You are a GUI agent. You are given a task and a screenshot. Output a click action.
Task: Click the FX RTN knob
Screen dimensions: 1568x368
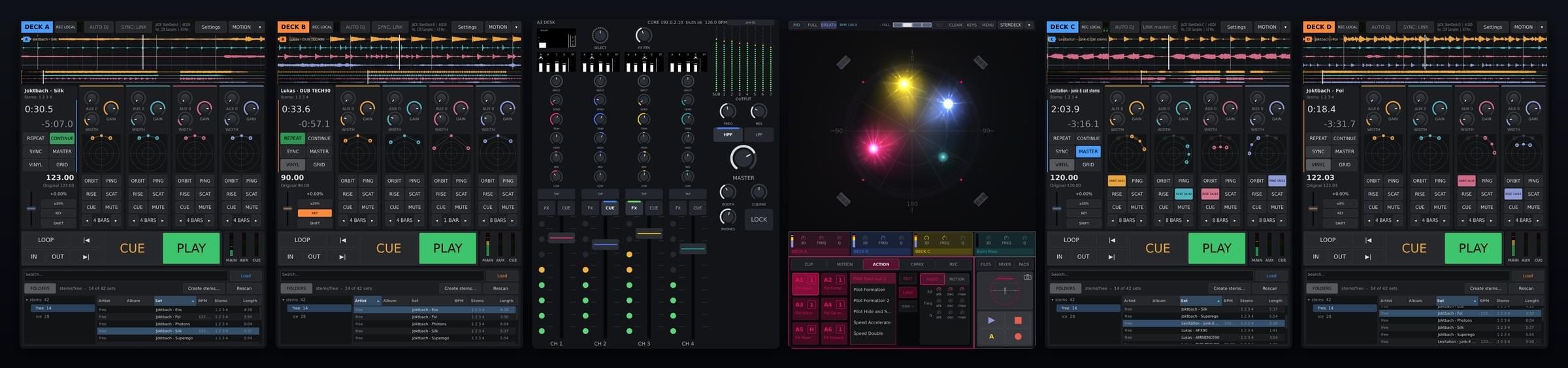pos(644,35)
